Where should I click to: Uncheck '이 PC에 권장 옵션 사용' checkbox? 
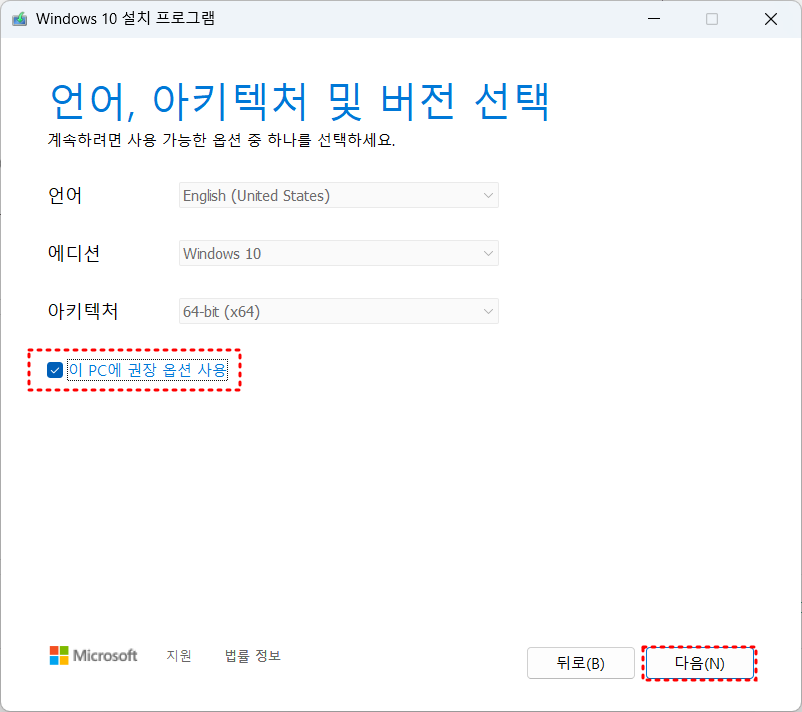pos(55,370)
